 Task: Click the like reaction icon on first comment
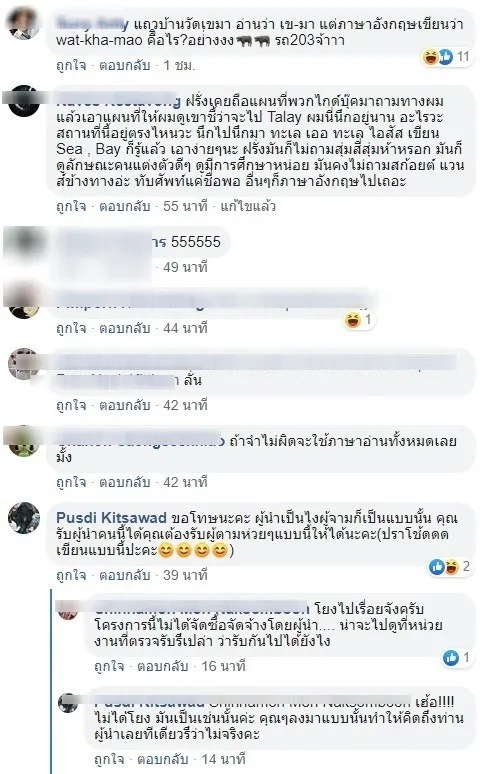[x=445, y=57]
